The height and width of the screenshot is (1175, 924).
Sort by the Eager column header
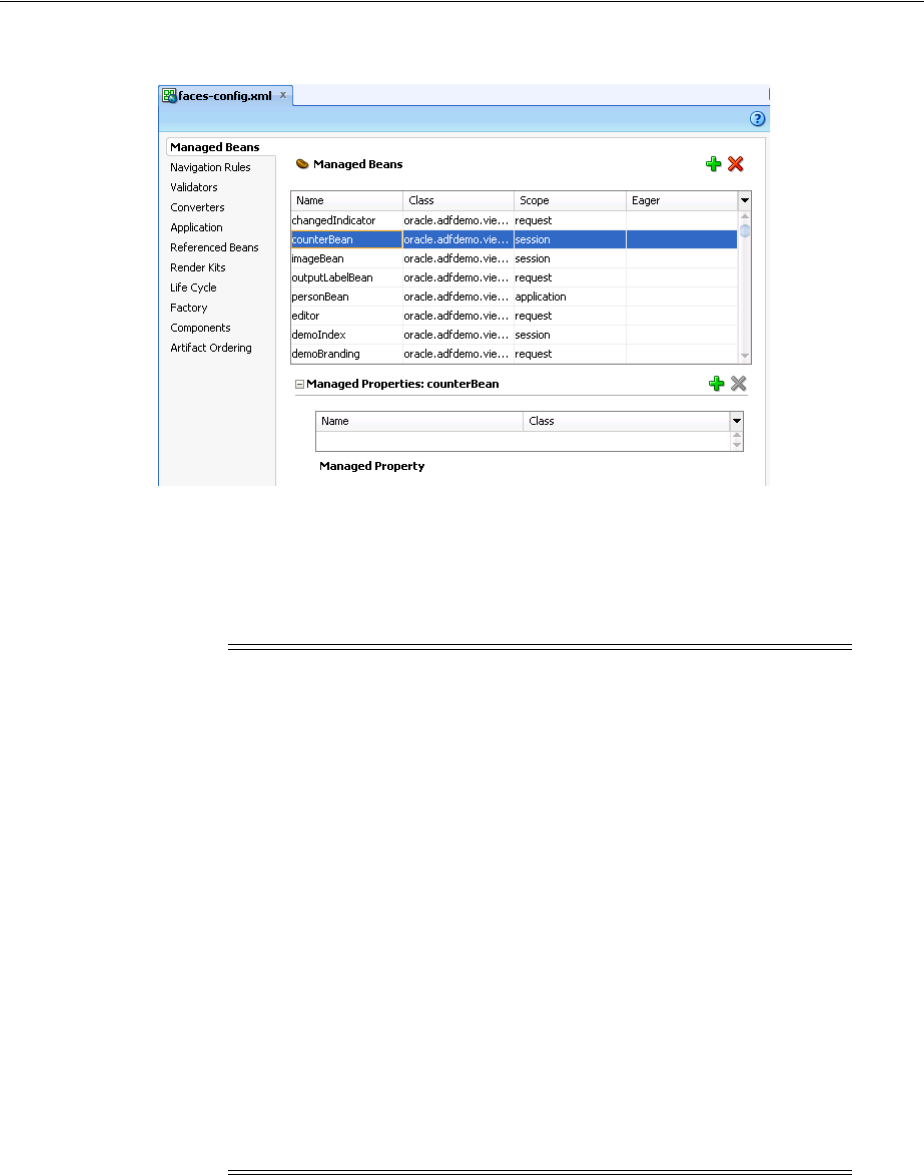pos(682,201)
